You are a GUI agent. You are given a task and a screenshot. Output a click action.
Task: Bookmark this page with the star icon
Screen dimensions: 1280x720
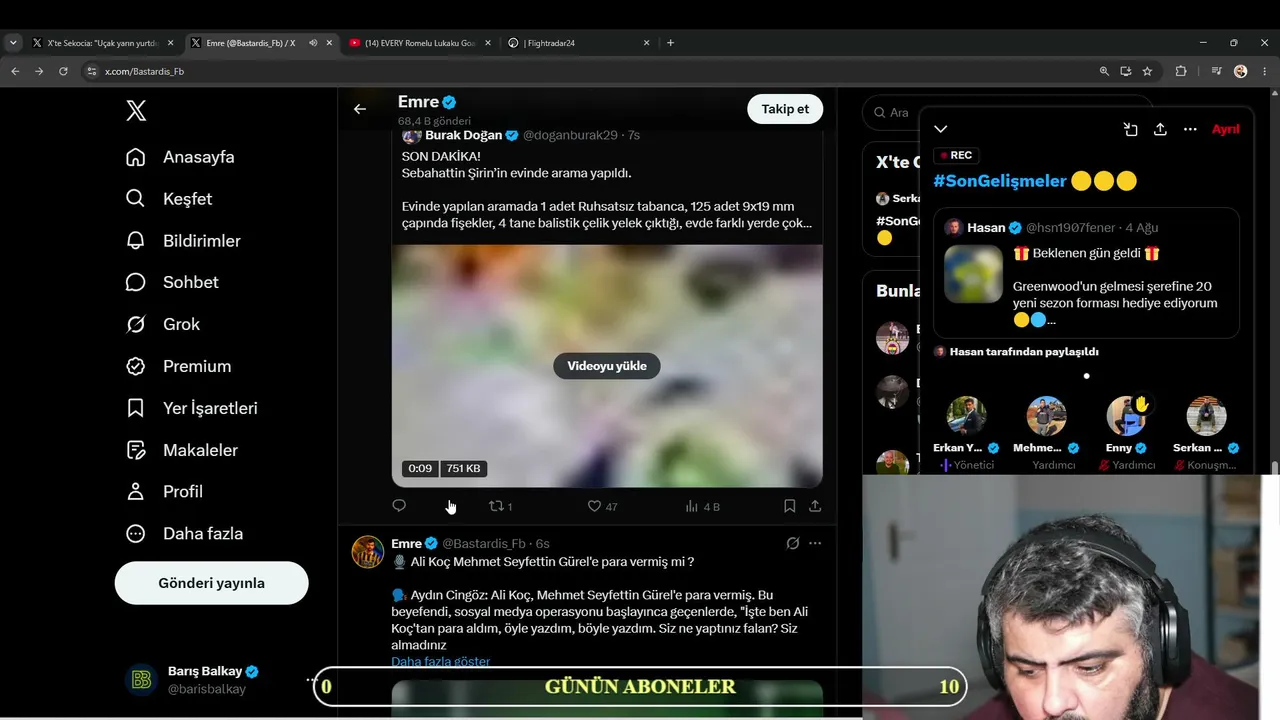click(x=1147, y=71)
